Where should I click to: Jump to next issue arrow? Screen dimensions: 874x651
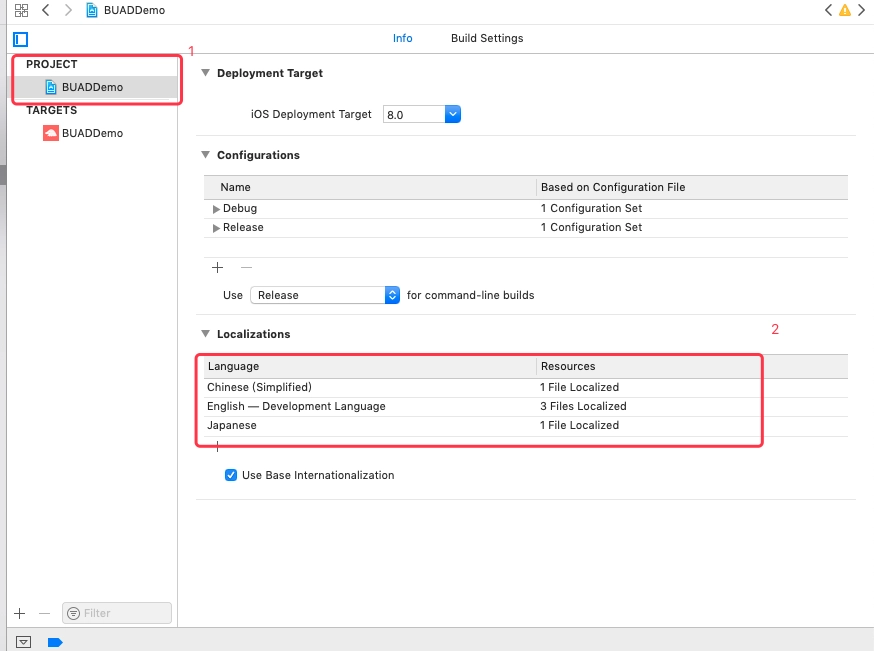[x=862, y=10]
